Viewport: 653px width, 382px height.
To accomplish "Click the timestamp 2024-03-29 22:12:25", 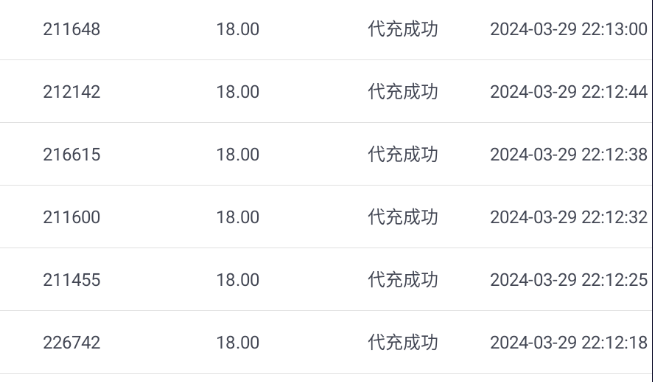I will (569, 280).
